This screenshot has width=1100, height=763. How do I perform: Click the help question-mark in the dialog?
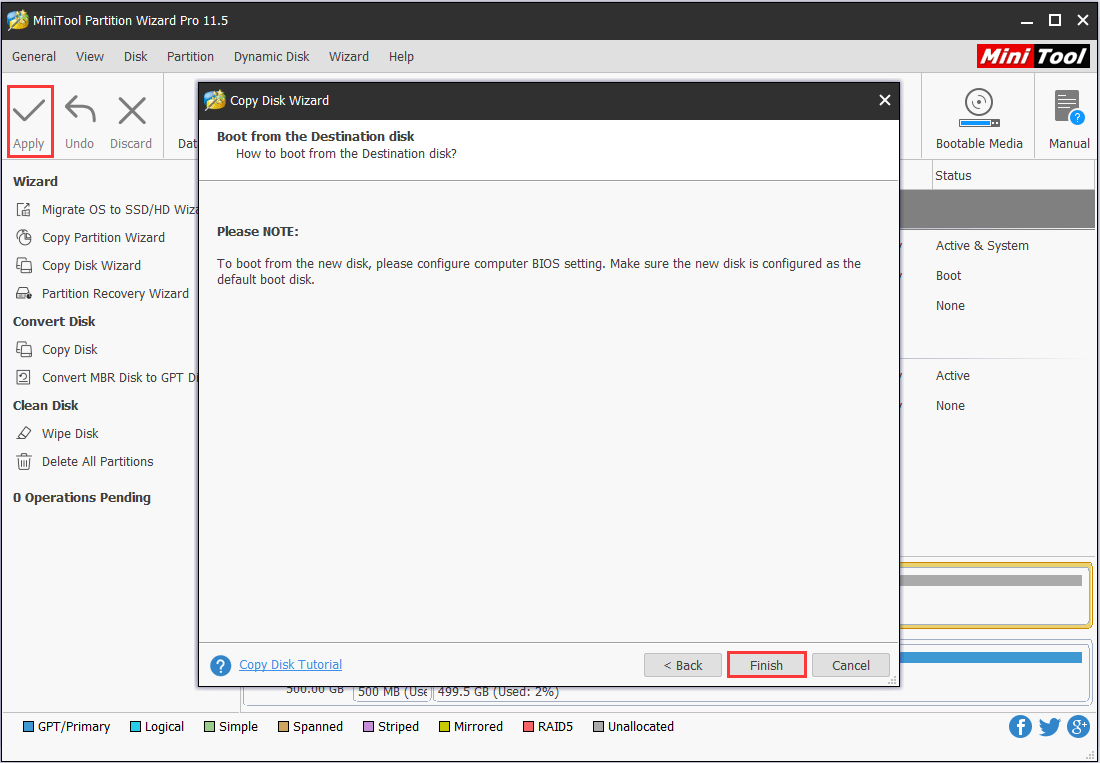point(220,665)
